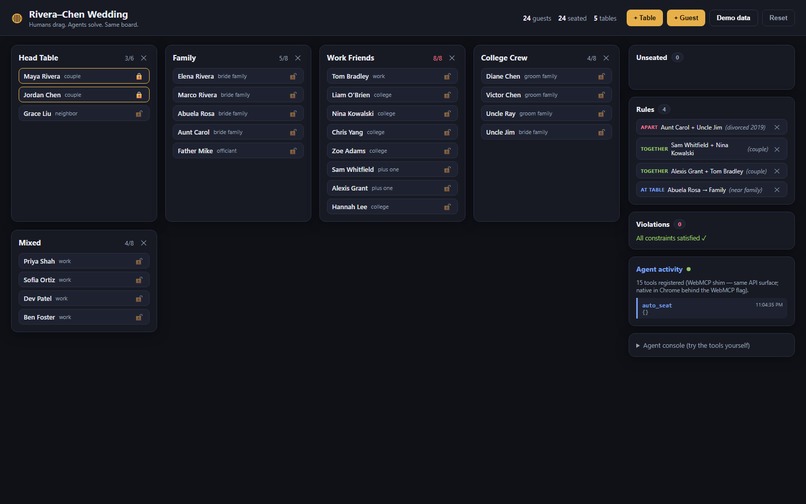Click lock icon beside Ben Foster
The image size is (806, 504).
click(139, 317)
